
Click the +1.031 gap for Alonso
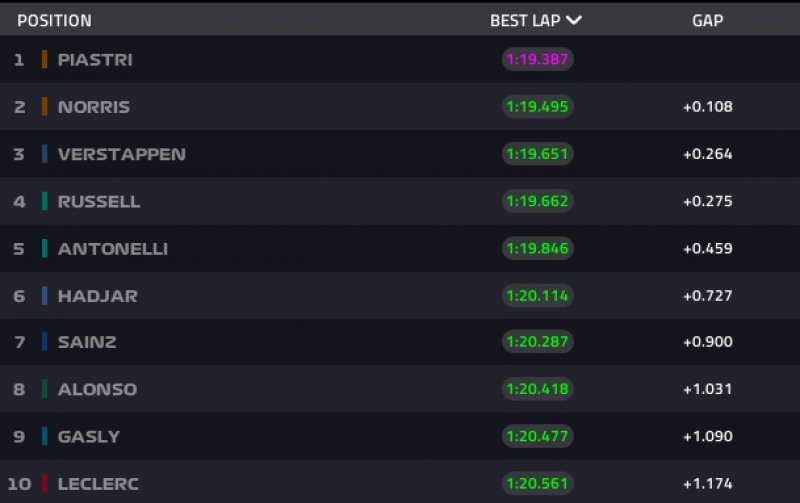(x=707, y=389)
